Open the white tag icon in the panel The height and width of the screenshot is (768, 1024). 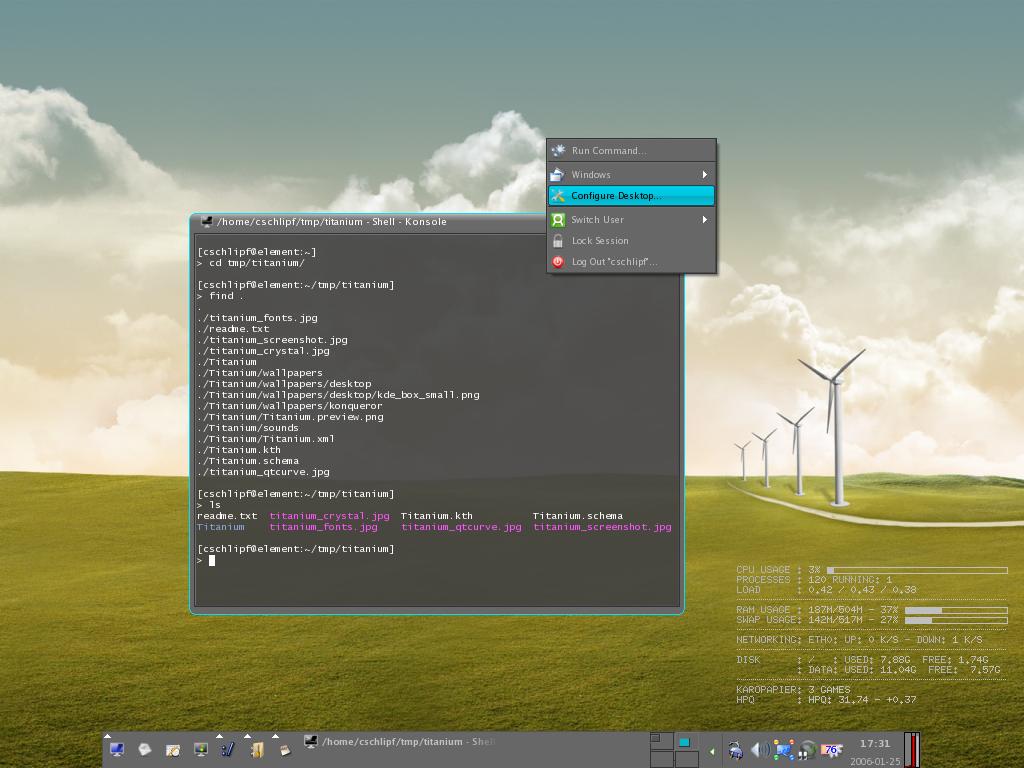(145, 749)
